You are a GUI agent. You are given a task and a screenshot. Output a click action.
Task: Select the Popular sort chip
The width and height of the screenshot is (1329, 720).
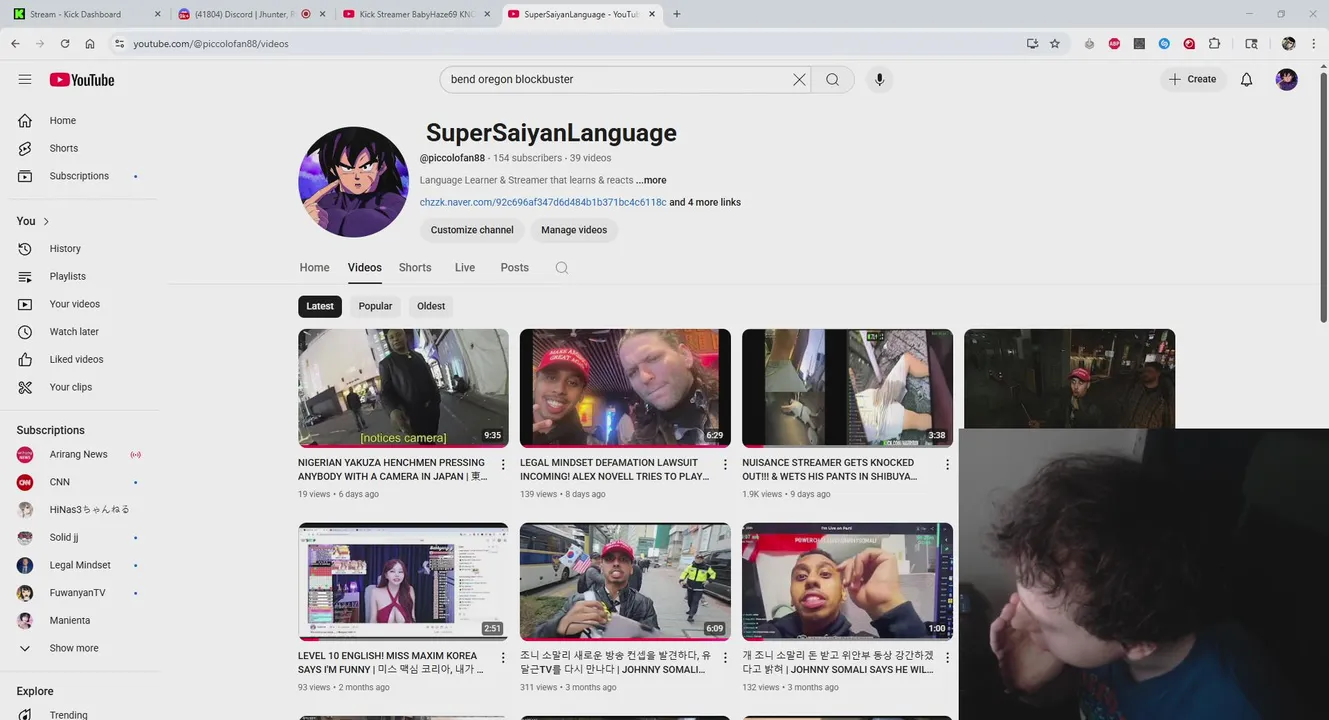pyautogui.click(x=375, y=306)
